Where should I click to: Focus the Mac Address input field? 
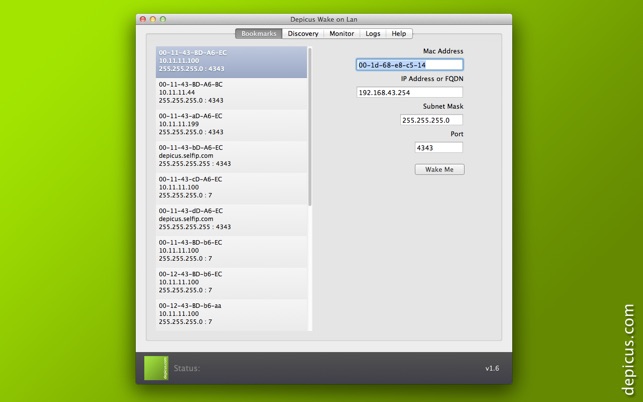(410, 65)
